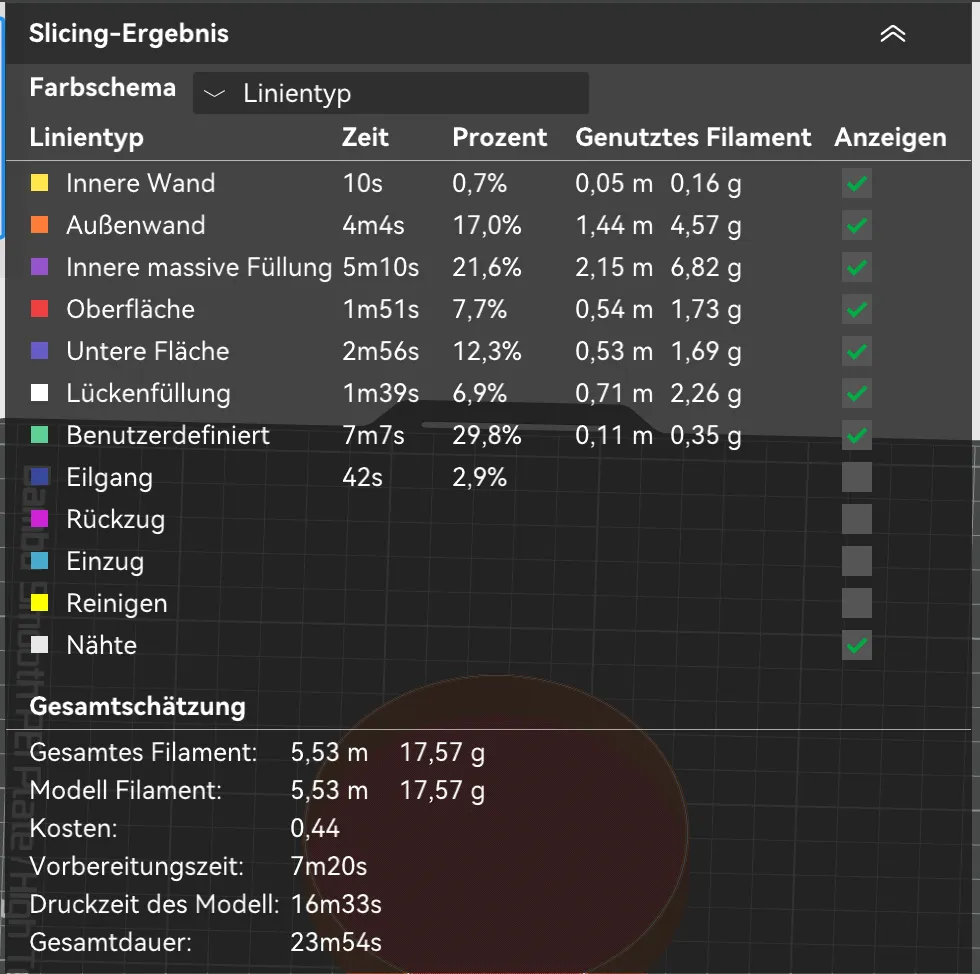Viewport: 980px width, 974px height.
Task: Enable Rückzug display checkbox
Action: point(856,519)
